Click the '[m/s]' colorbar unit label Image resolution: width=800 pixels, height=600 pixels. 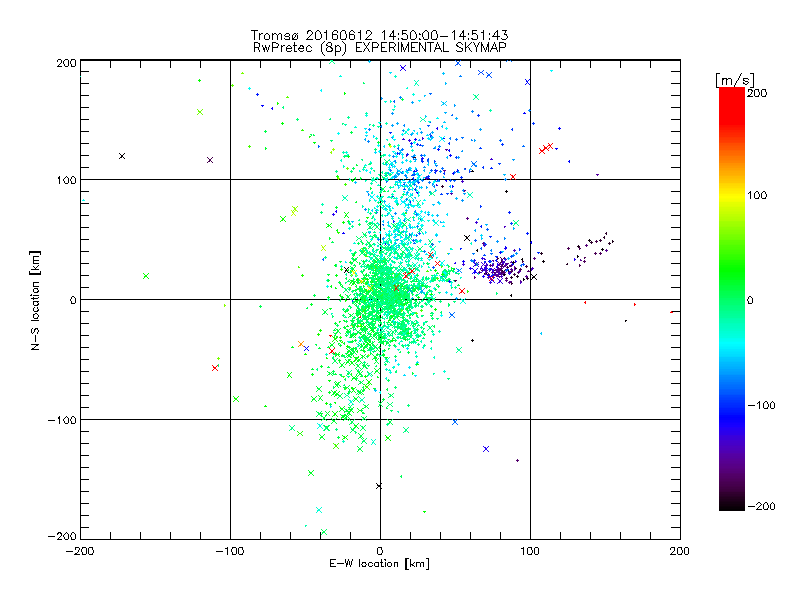tap(735, 80)
